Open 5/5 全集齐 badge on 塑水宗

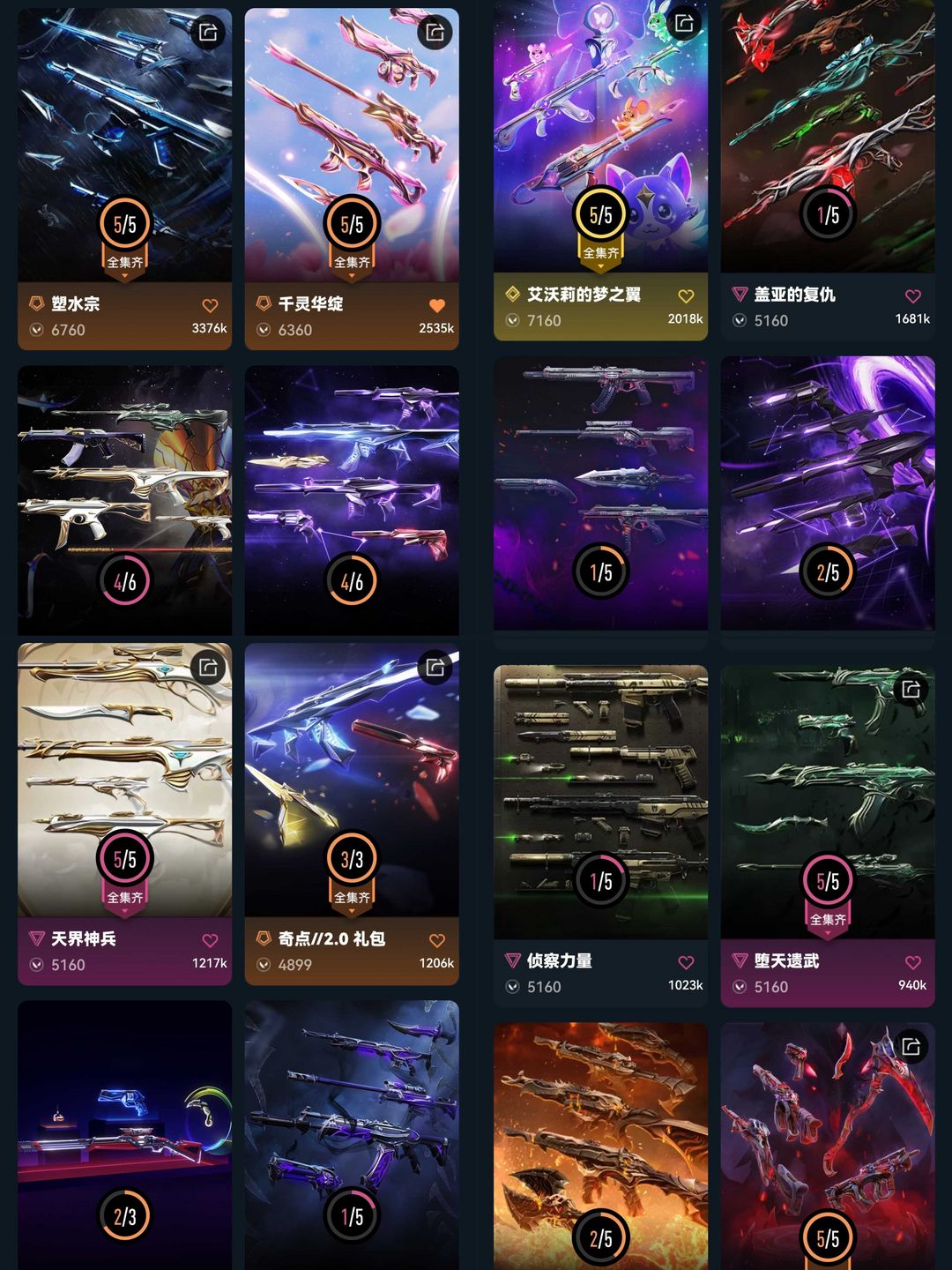point(124,235)
